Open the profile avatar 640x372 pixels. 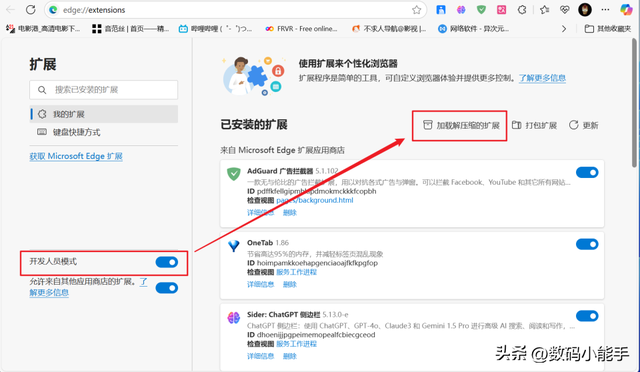tap(585, 10)
